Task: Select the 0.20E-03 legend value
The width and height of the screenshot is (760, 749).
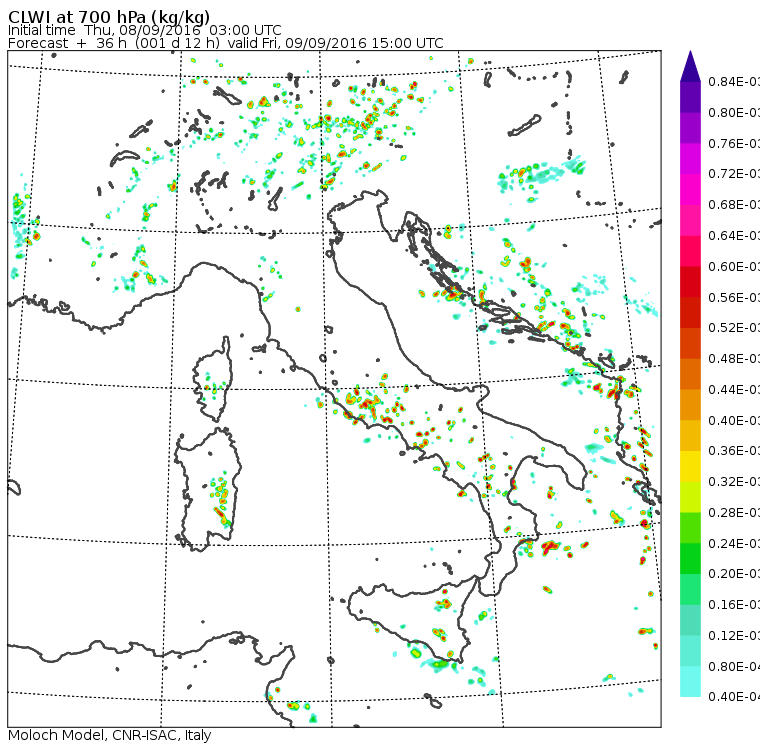Action: [x=734, y=574]
